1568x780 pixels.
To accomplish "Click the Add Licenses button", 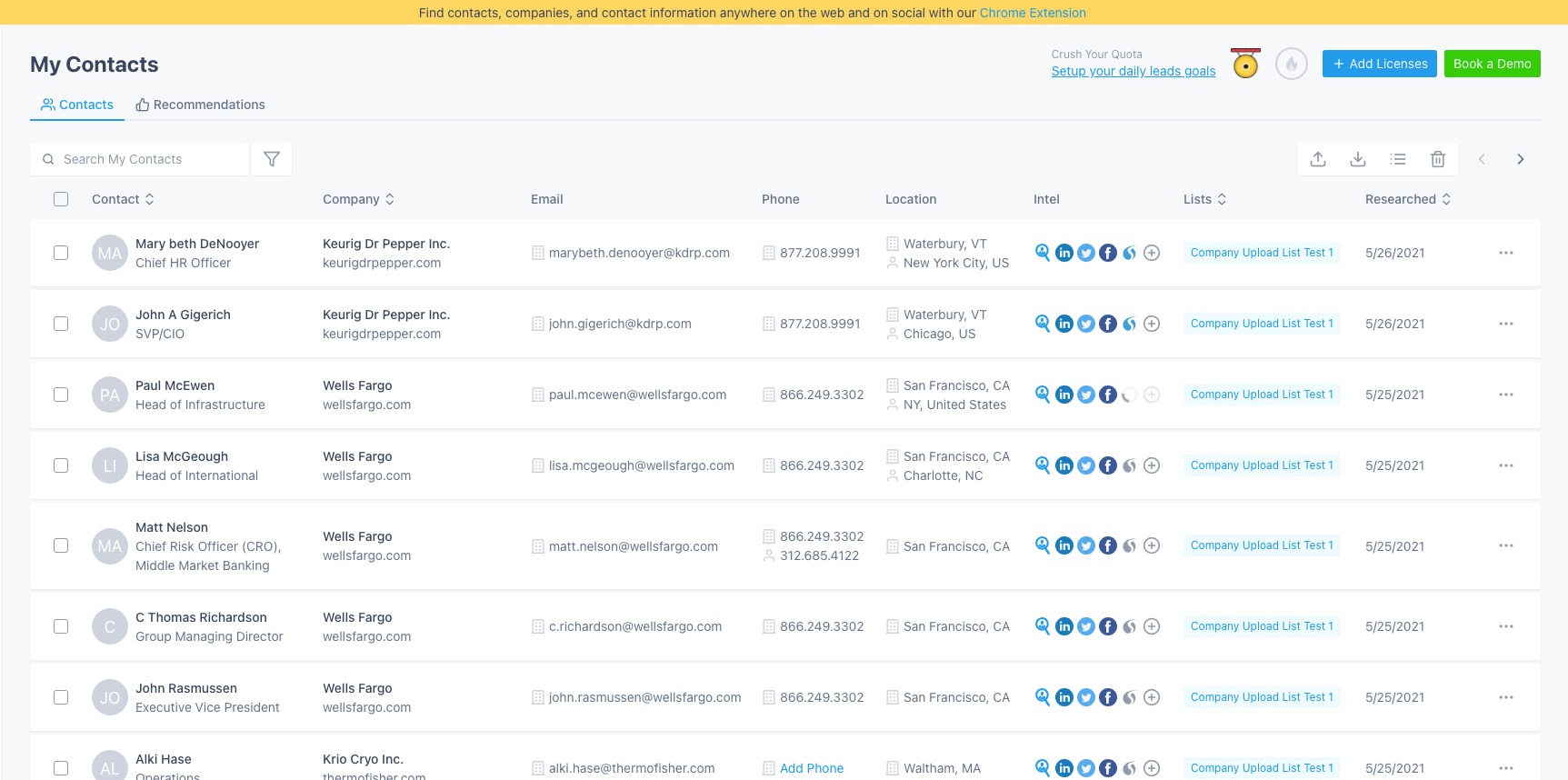I will [x=1379, y=64].
